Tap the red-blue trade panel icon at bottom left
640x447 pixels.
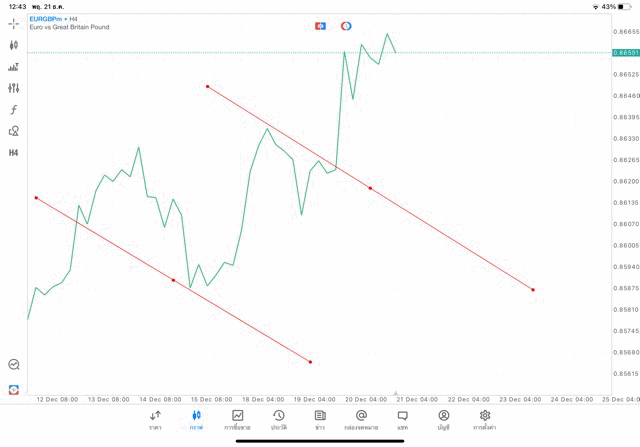(x=14, y=389)
